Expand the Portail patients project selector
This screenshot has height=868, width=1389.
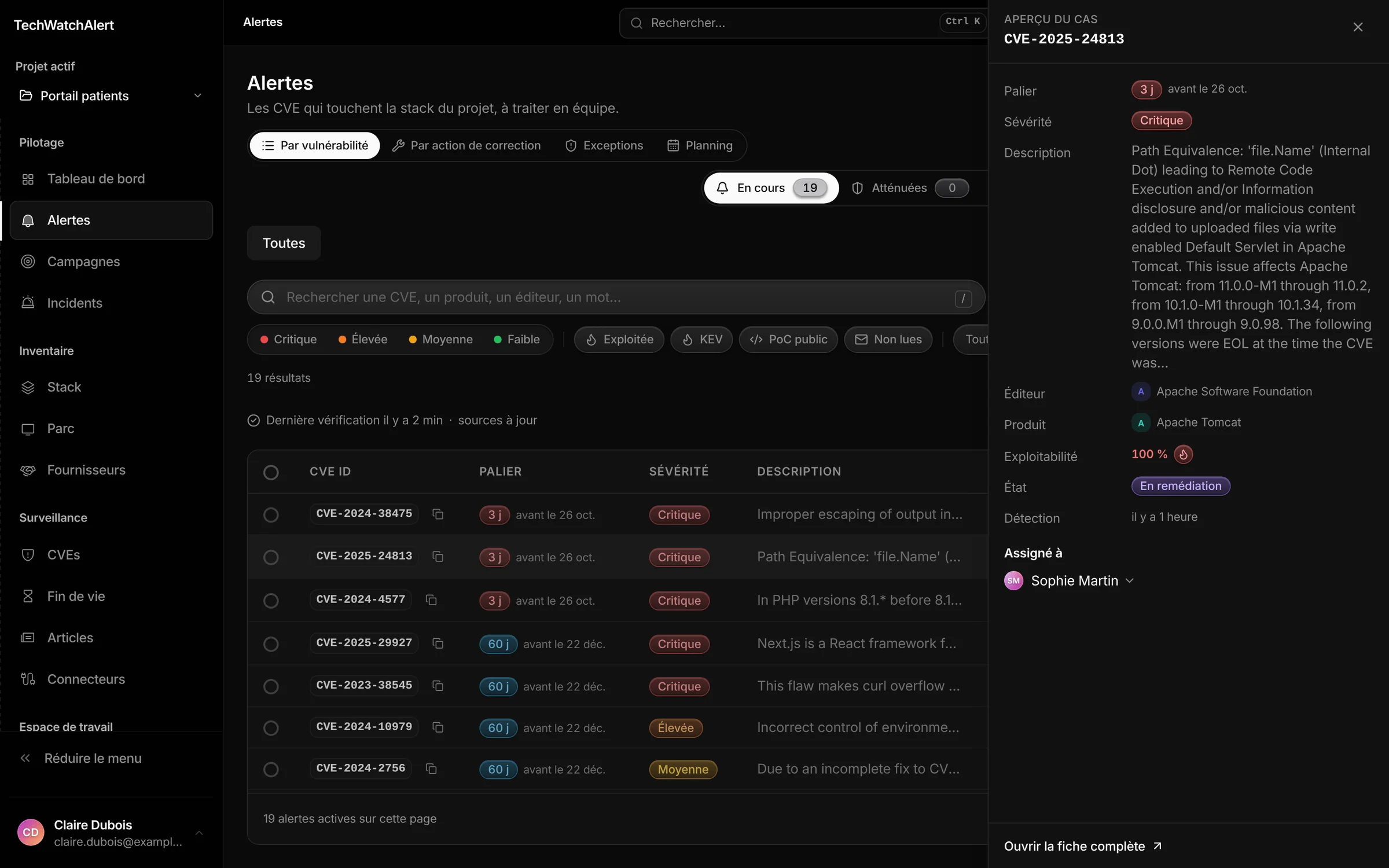pos(111,95)
